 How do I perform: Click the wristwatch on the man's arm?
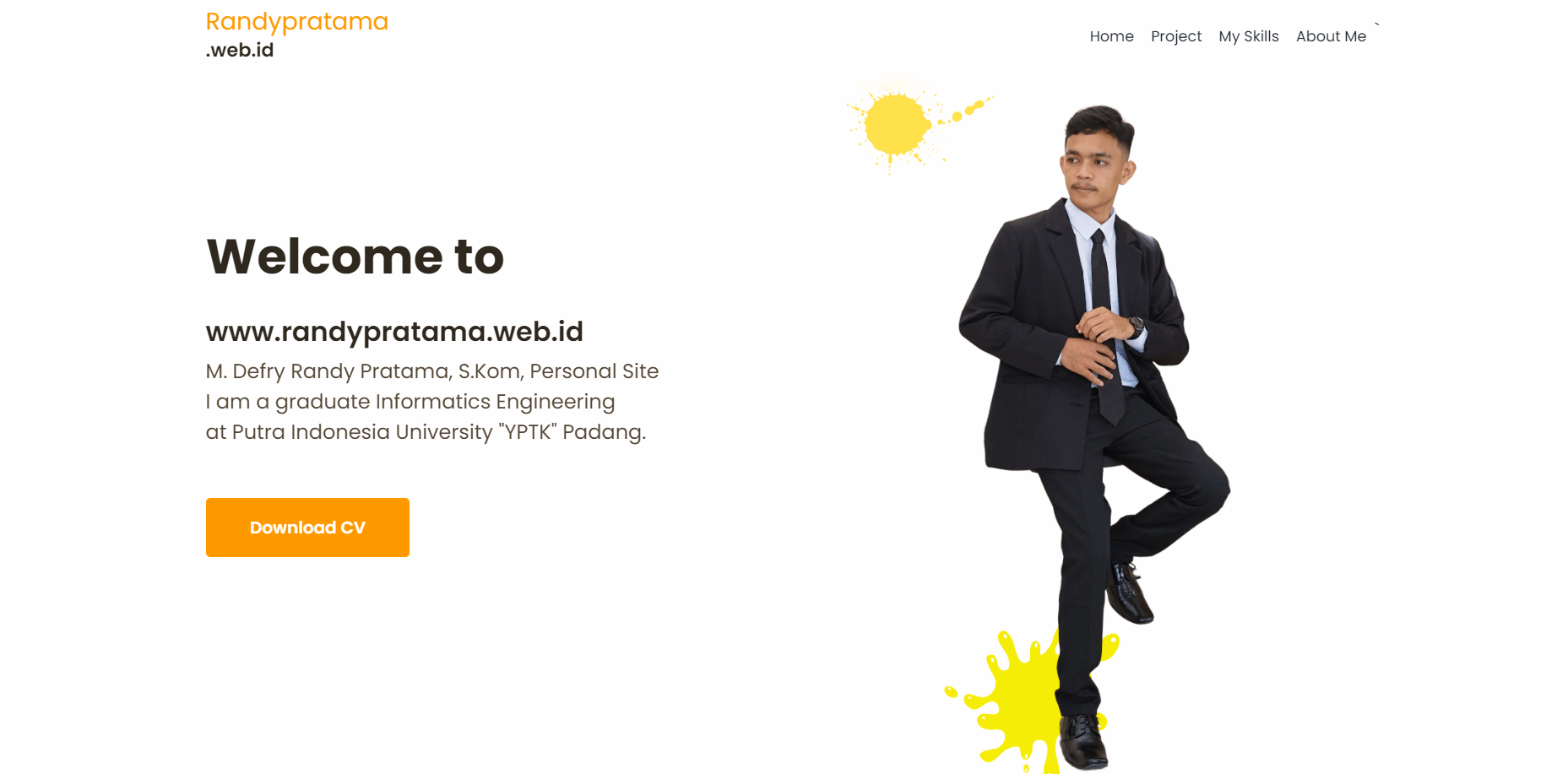tap(1136, 326)
